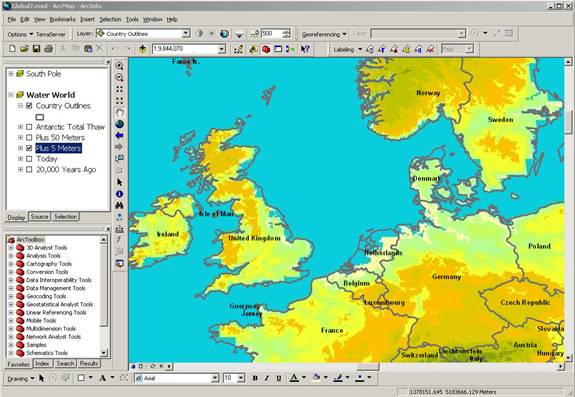Click the Label Priority Ranking icon

pyautogui.click(x=382, y=49)
